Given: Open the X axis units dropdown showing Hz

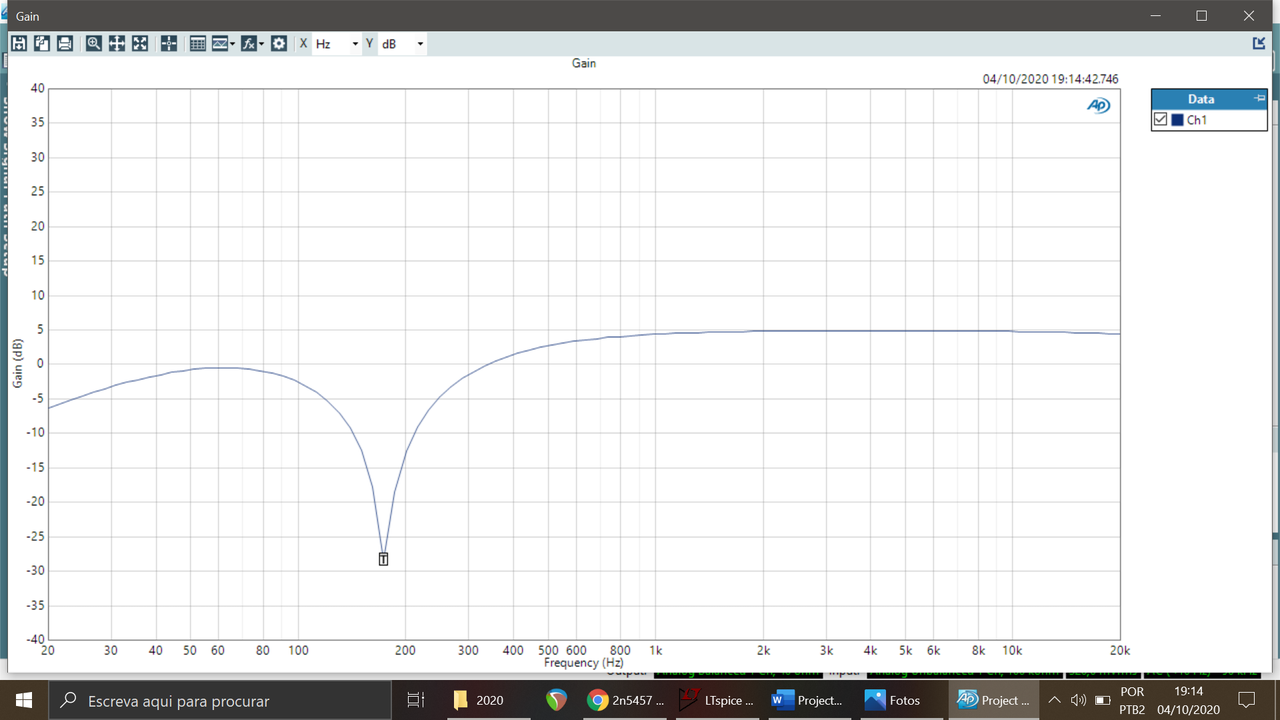Looking at the screenshot, I should point(355,43).
